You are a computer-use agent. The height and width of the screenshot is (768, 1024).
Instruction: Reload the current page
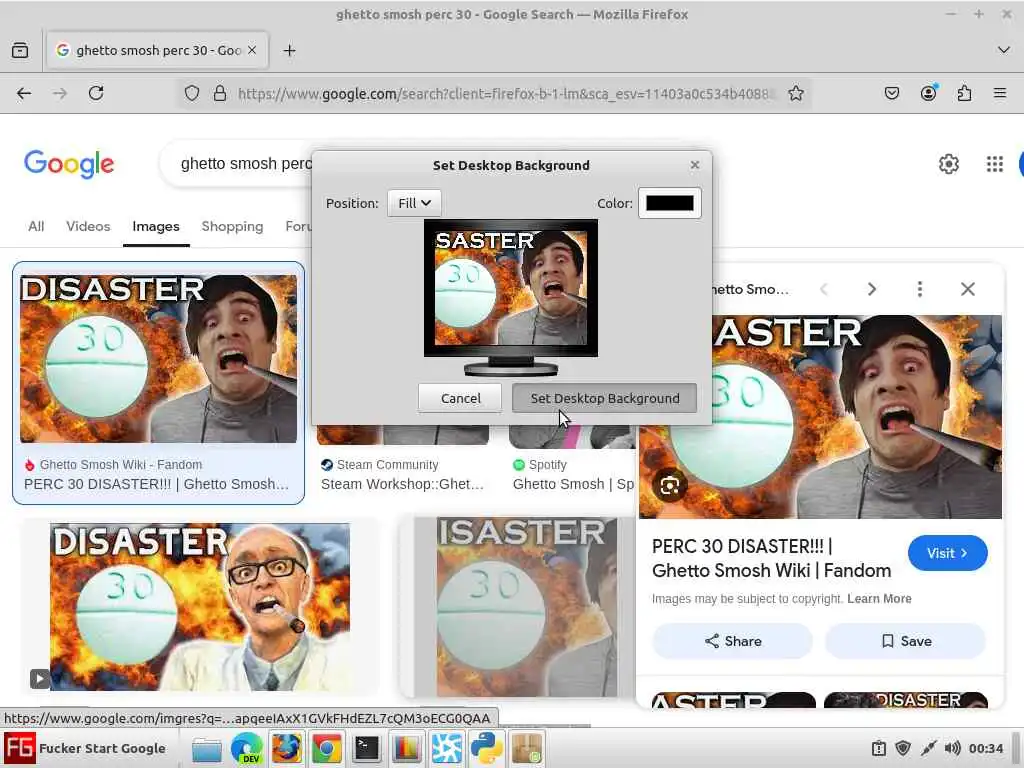tap(96, 93)
